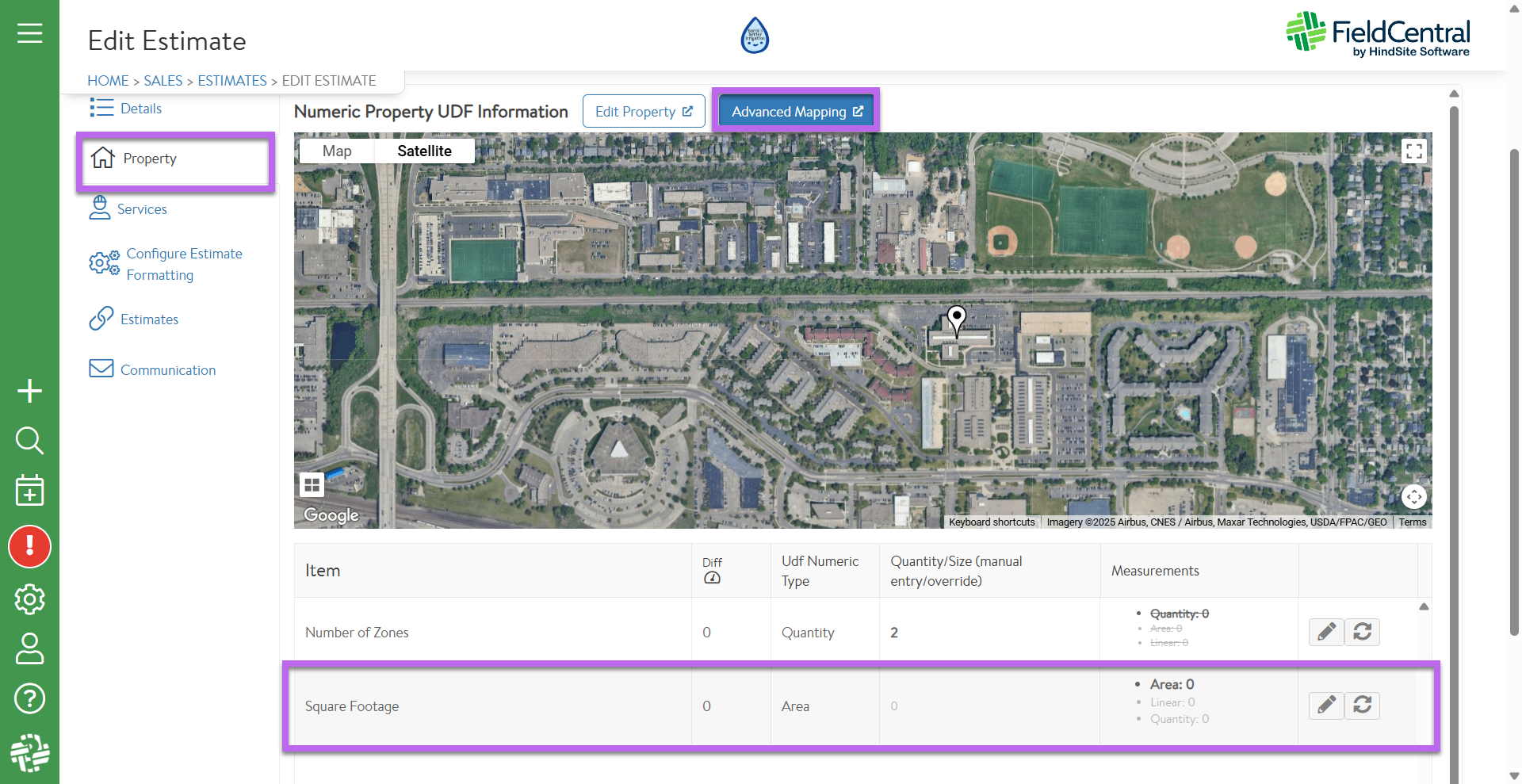The height and width of the screenshot is (784, 1522).
Task: Open the help question mark icon
Action: 29,698
